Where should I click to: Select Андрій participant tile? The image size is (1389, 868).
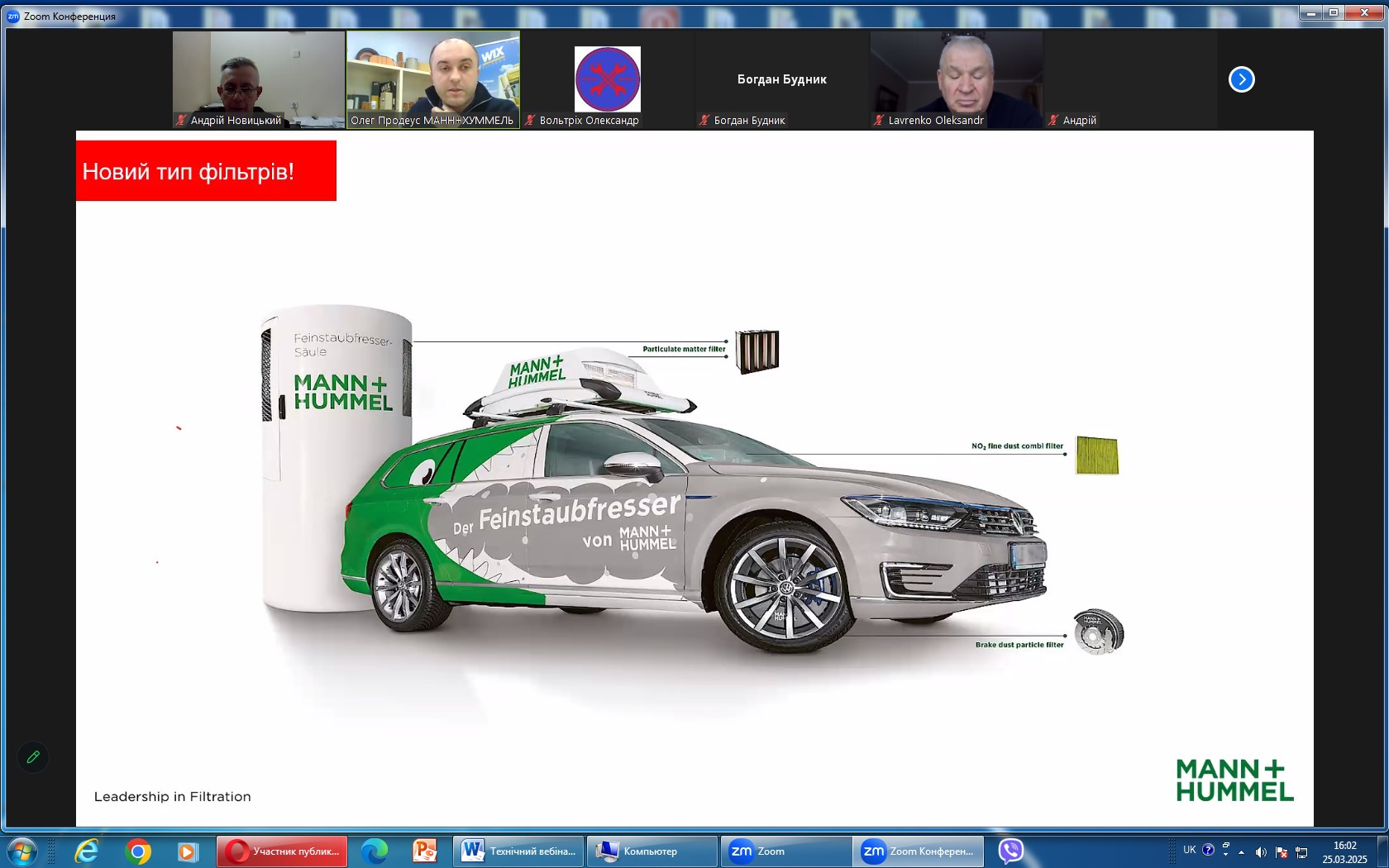click(1131, 80)
